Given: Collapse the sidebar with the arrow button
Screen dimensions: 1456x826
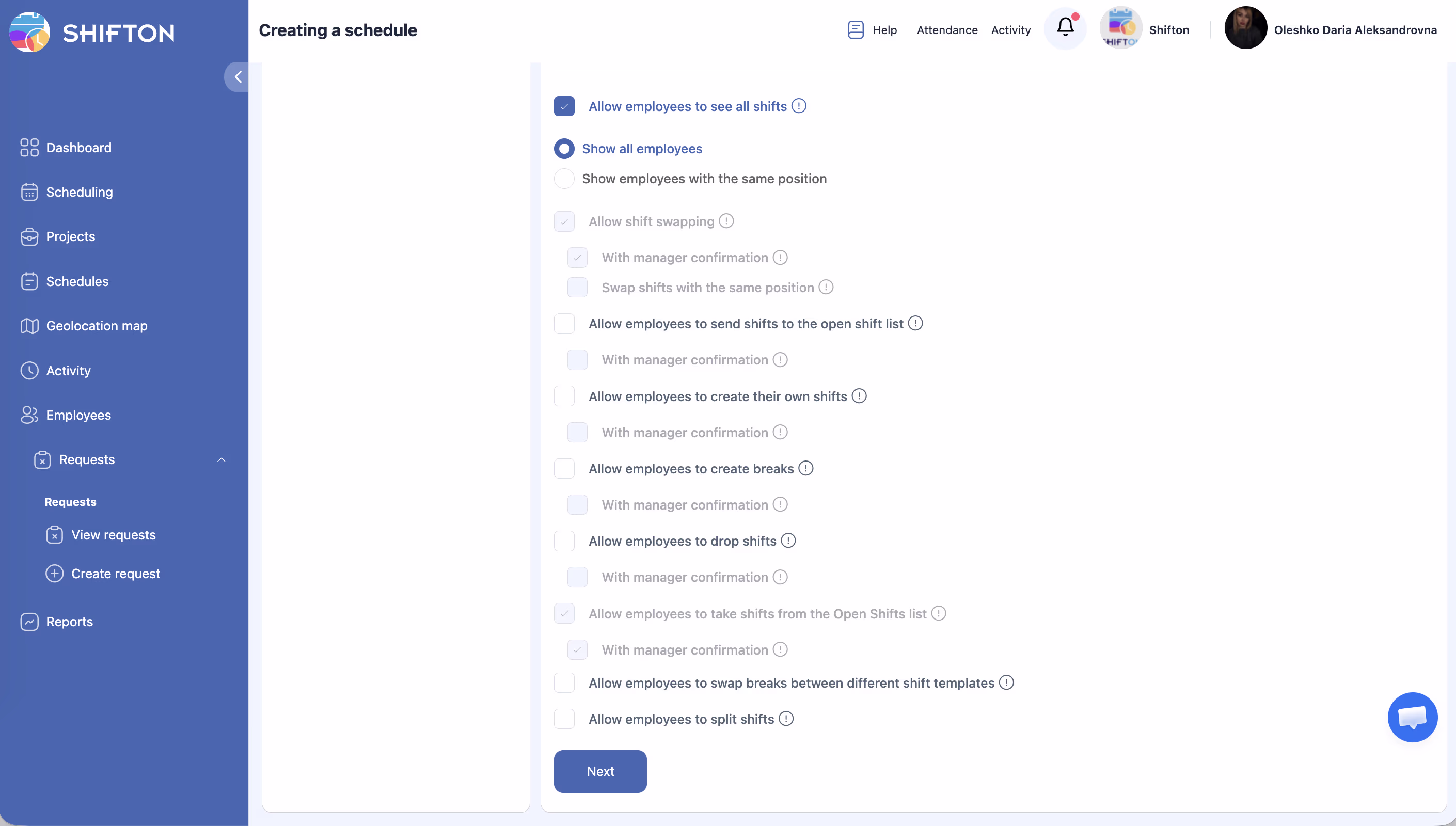Looking at the screenshot, I should pos(238,76).
